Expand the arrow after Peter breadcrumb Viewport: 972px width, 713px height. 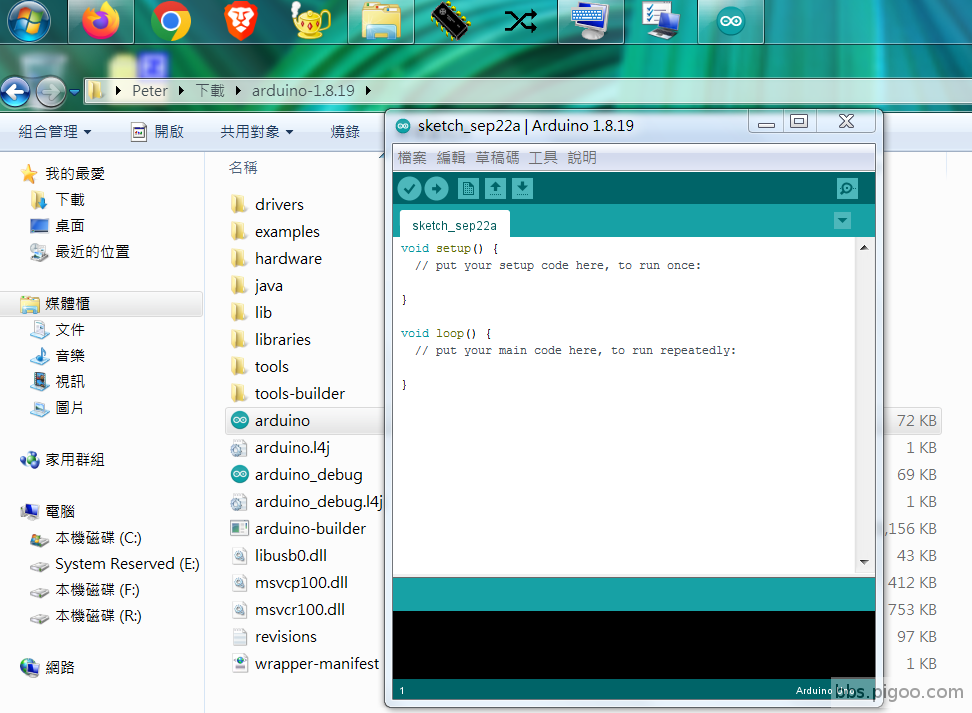[x=181, y=91]
